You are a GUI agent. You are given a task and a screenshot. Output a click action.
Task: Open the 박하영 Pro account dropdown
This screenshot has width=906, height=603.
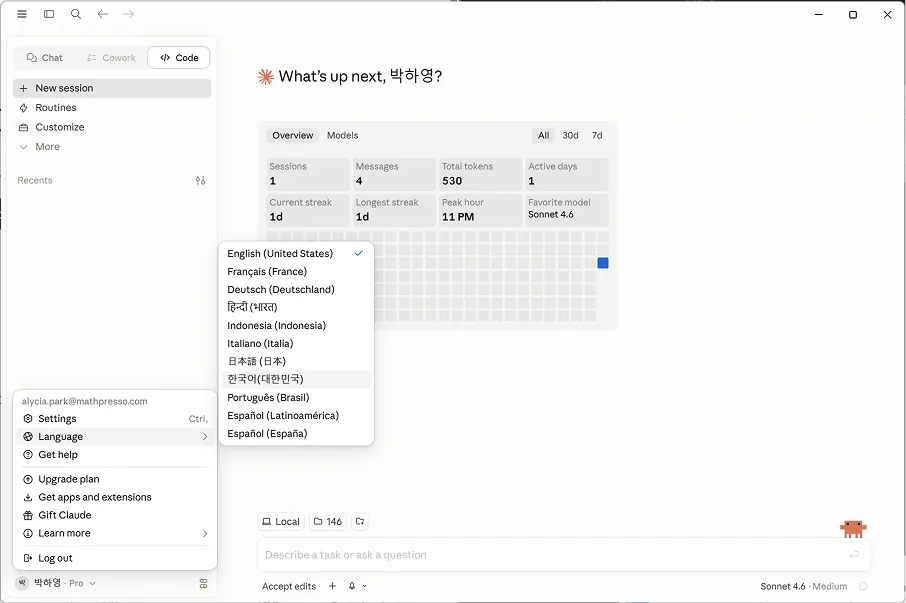point(65,583)
